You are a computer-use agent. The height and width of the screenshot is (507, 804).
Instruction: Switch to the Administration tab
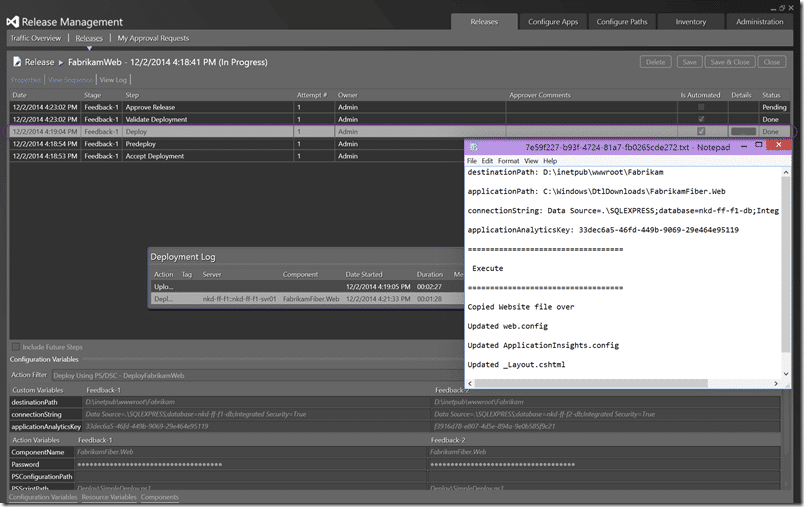tap(759, 22)
